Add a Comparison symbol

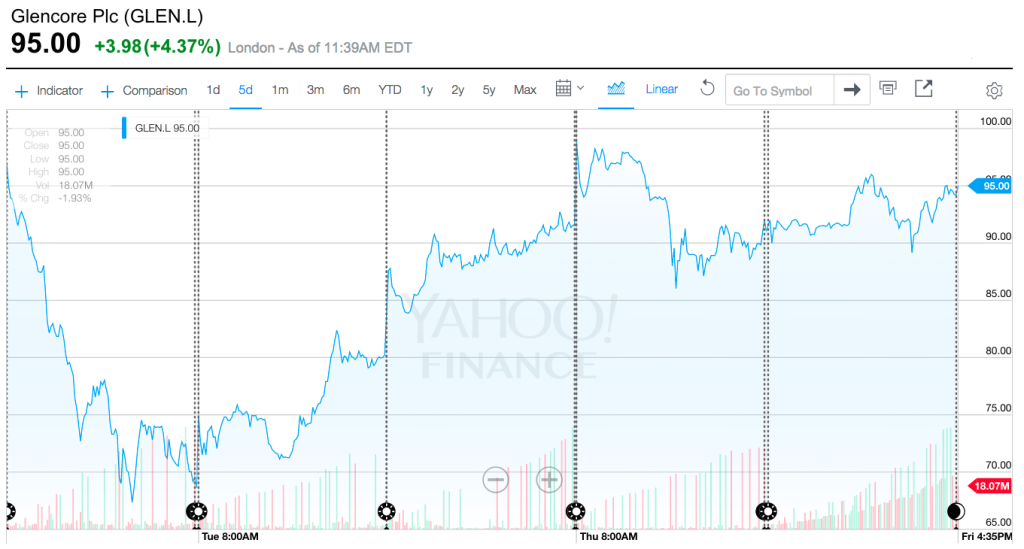(144, 91)
